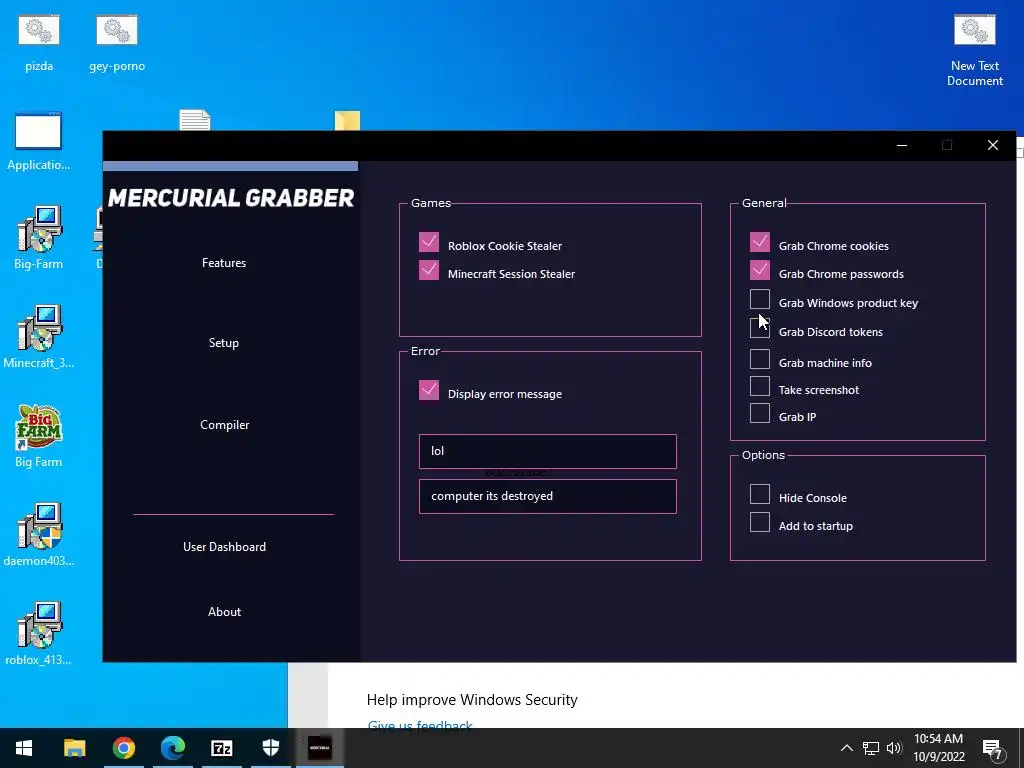Enable Take screenshot option
The image size is (1024, 768).
point(760,386)
